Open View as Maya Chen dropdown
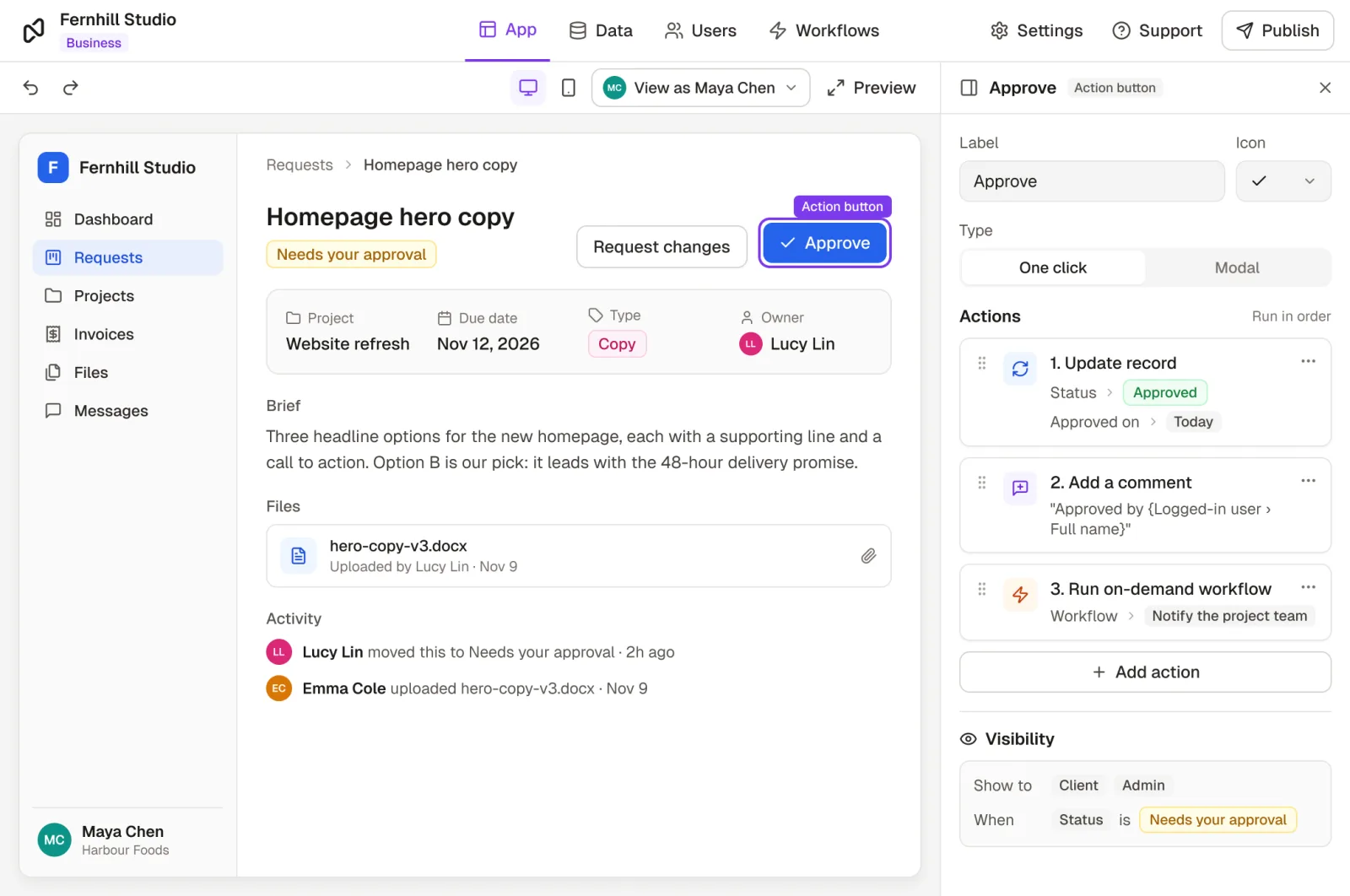This screenshot has height=896, width=1350. pyautogui.click(x=701, y=88)
